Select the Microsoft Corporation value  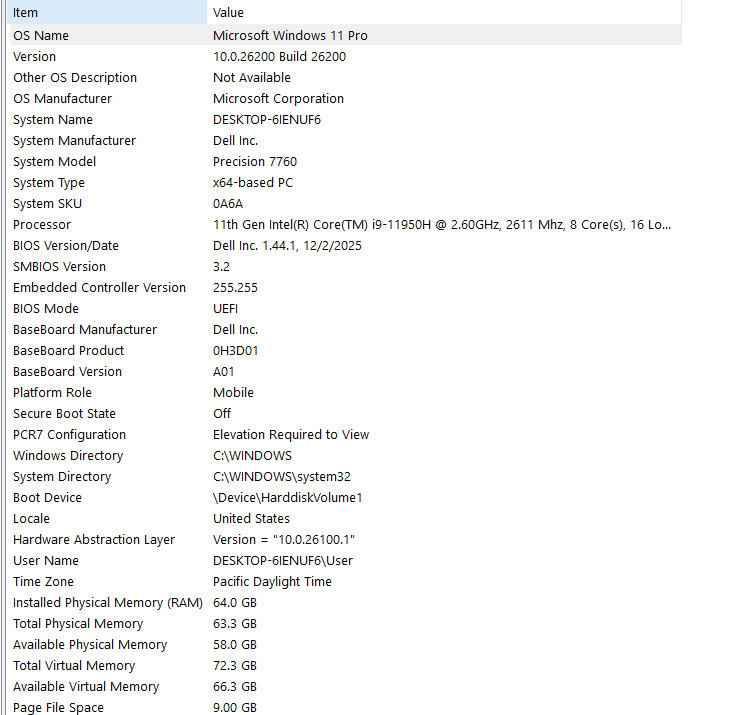pos(278,99)
